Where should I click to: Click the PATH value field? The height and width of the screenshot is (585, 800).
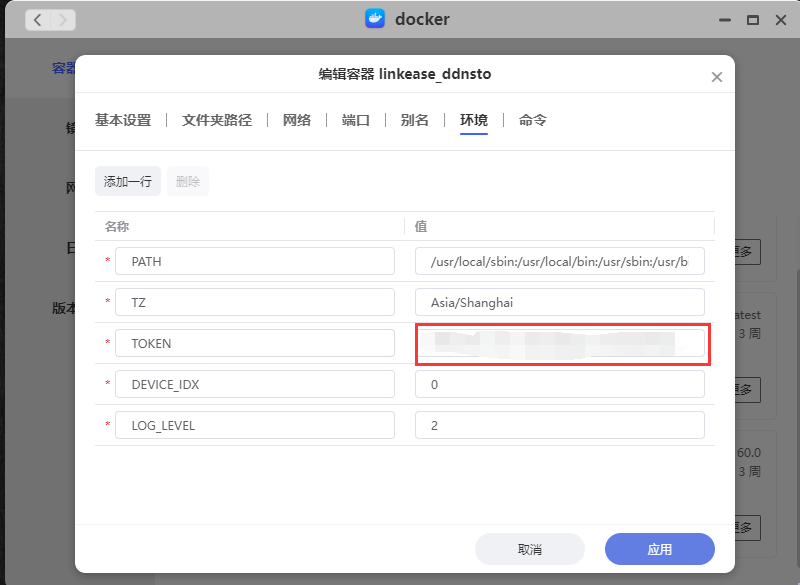(560, 261)
